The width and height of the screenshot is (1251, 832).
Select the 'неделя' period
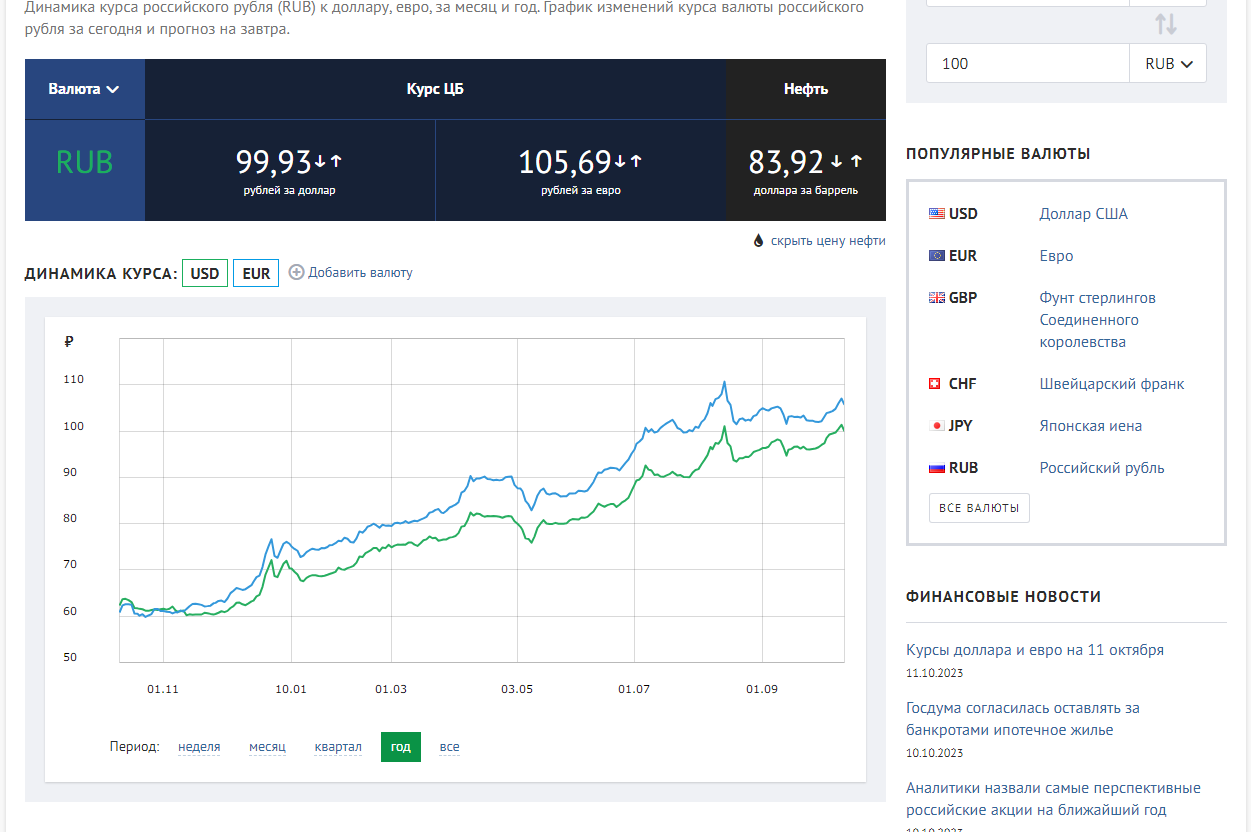199,747
